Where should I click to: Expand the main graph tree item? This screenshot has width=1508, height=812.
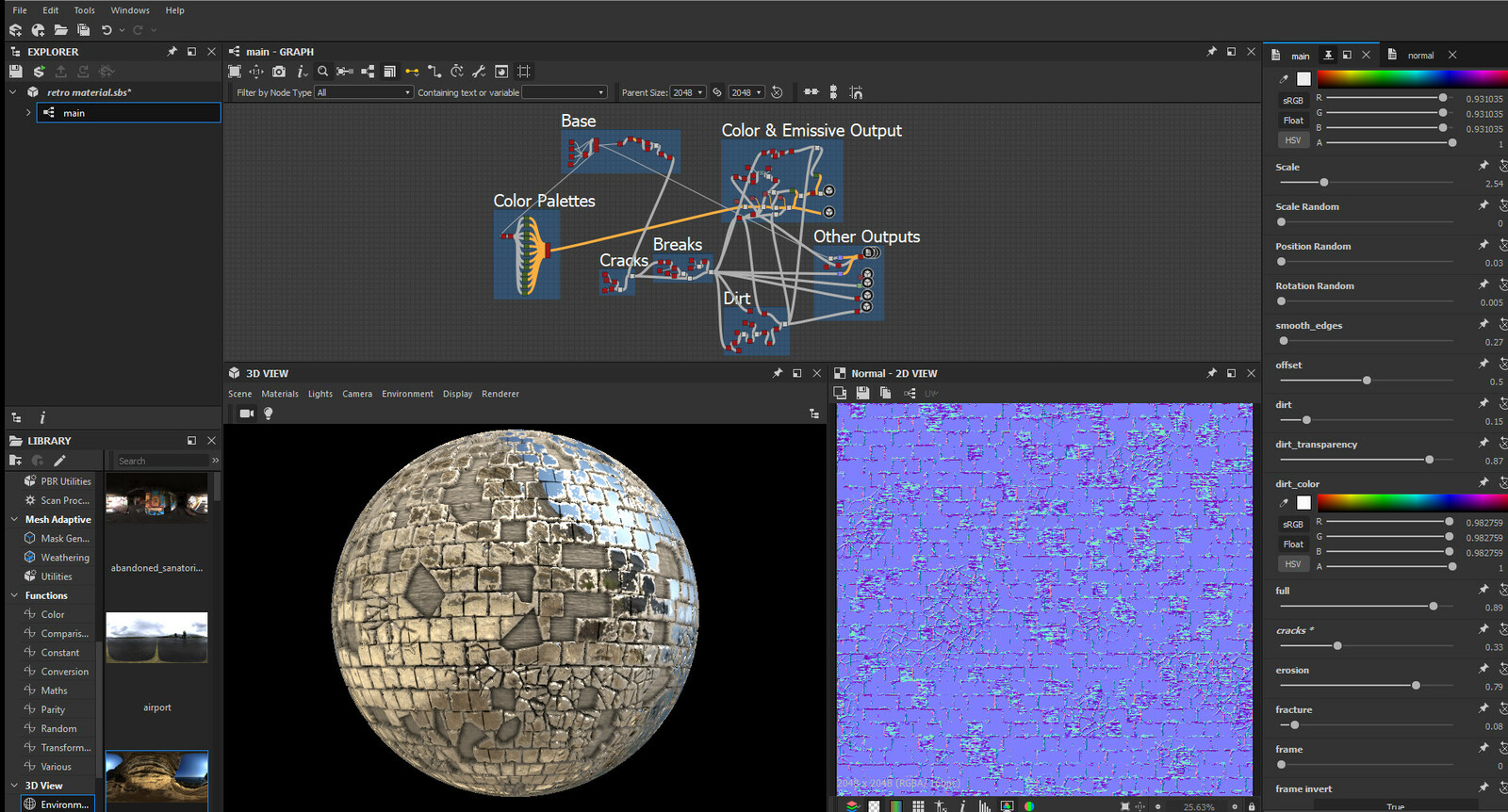click(x=28, y=112)
